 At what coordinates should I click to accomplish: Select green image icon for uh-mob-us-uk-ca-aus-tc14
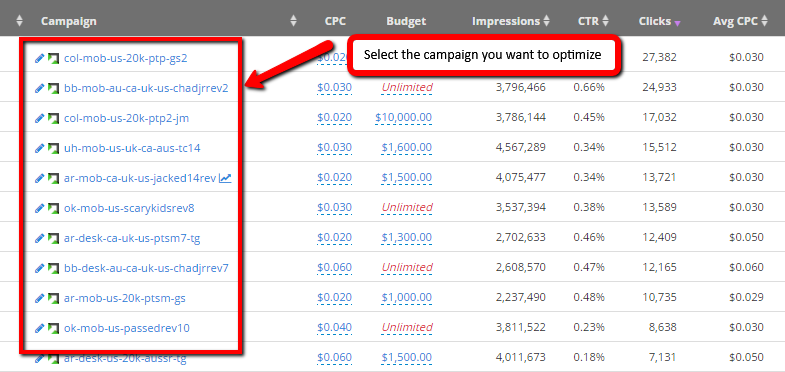tap(54, 148)
